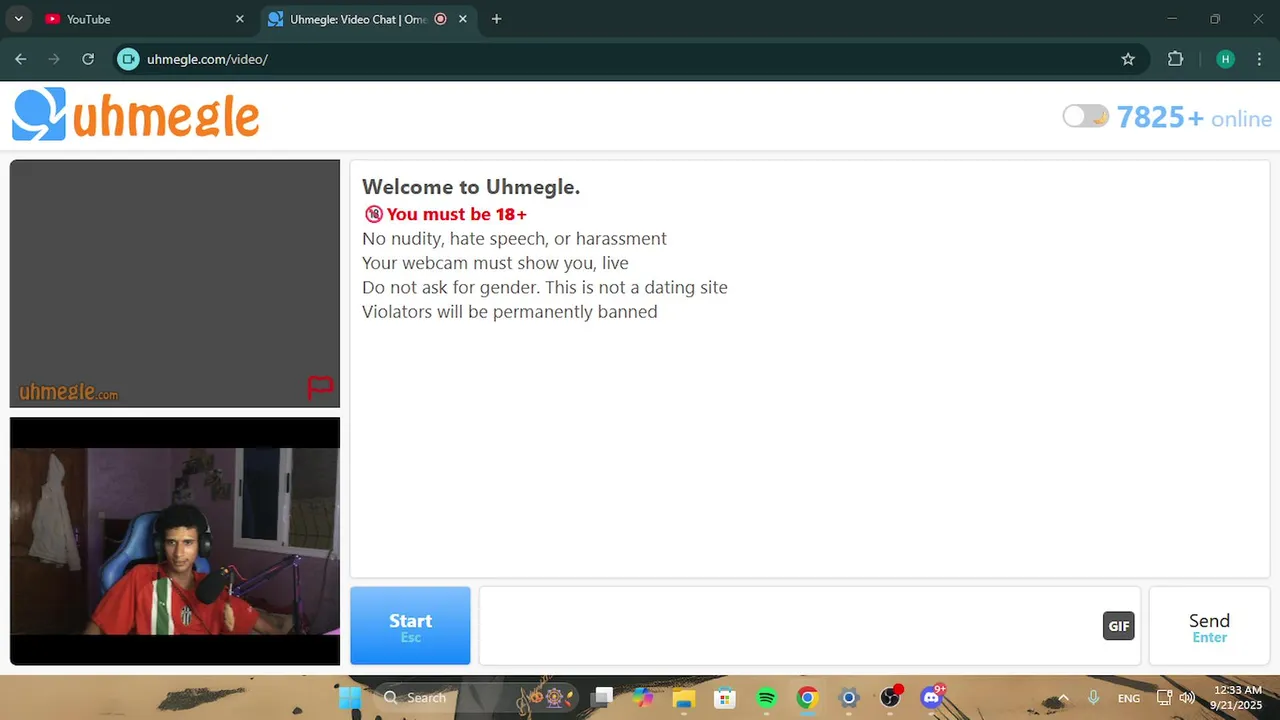Click the ENG language indicator
Image resolution: width=1280 pixels, height=720 pixels.
pos(1129,697)
